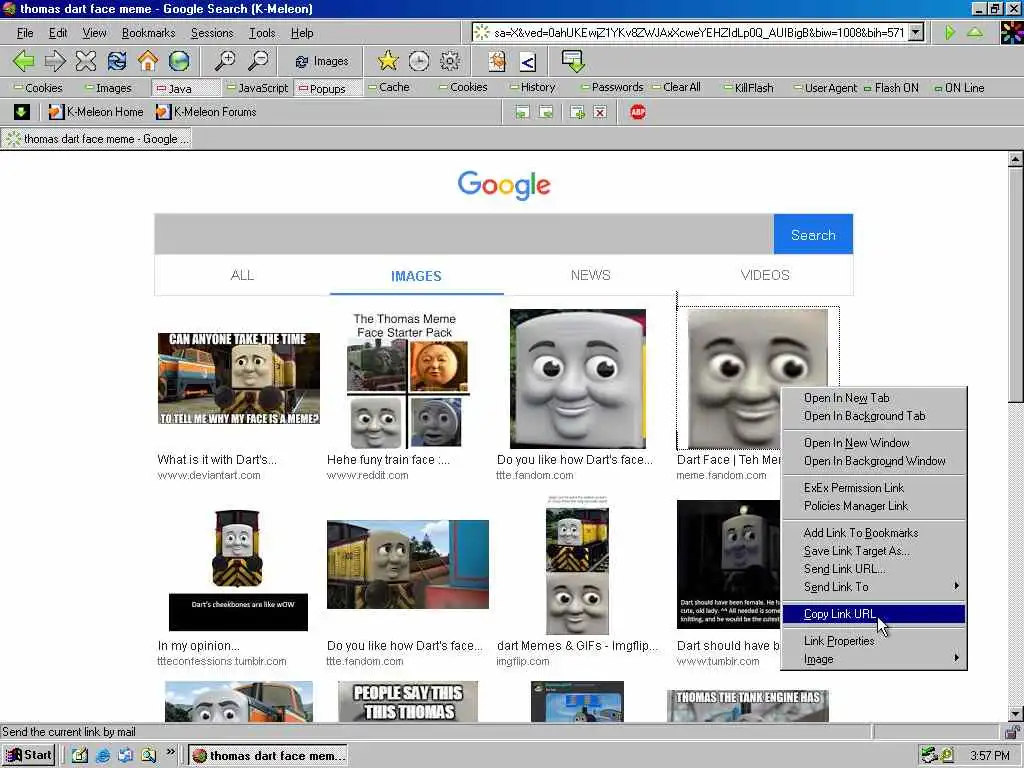The image size is (1024, 768).
Task: Click the Forward arrow icon
Action: pyautogui.click(x=55, y=61)
